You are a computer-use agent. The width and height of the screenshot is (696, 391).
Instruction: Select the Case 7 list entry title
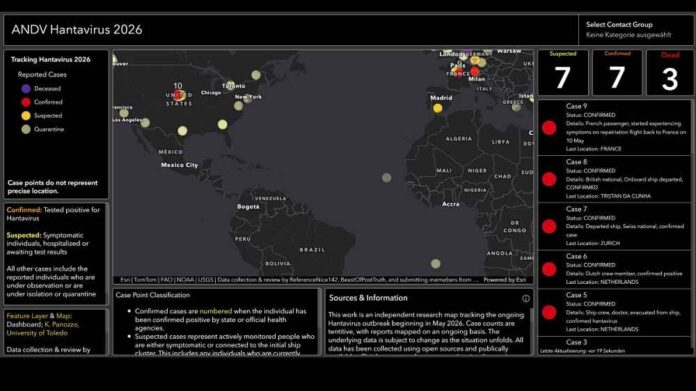[576, 209]
